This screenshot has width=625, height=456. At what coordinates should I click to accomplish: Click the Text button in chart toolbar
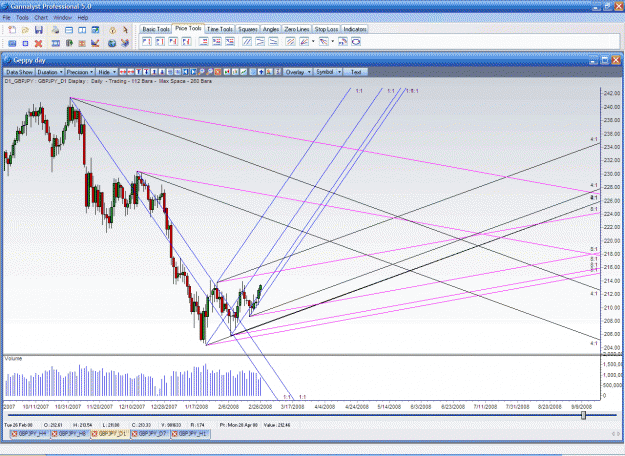click(x=356, y=72)
